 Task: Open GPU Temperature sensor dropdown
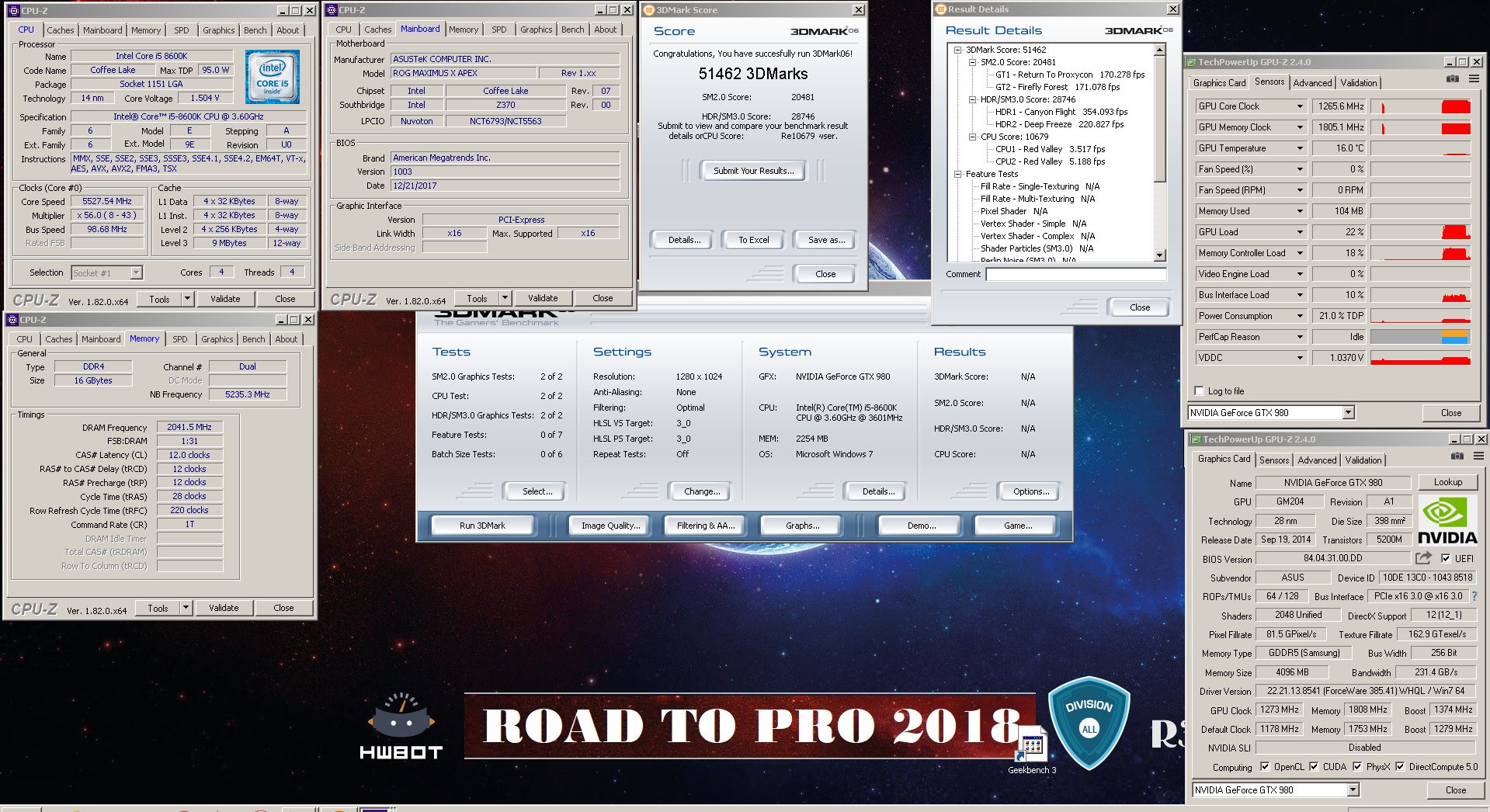1300,148
